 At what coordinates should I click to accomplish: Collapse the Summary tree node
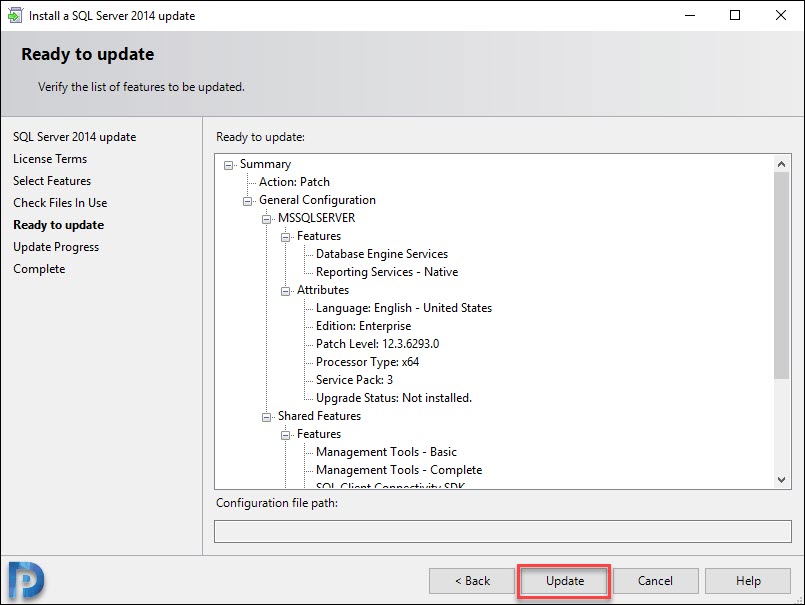228,165
